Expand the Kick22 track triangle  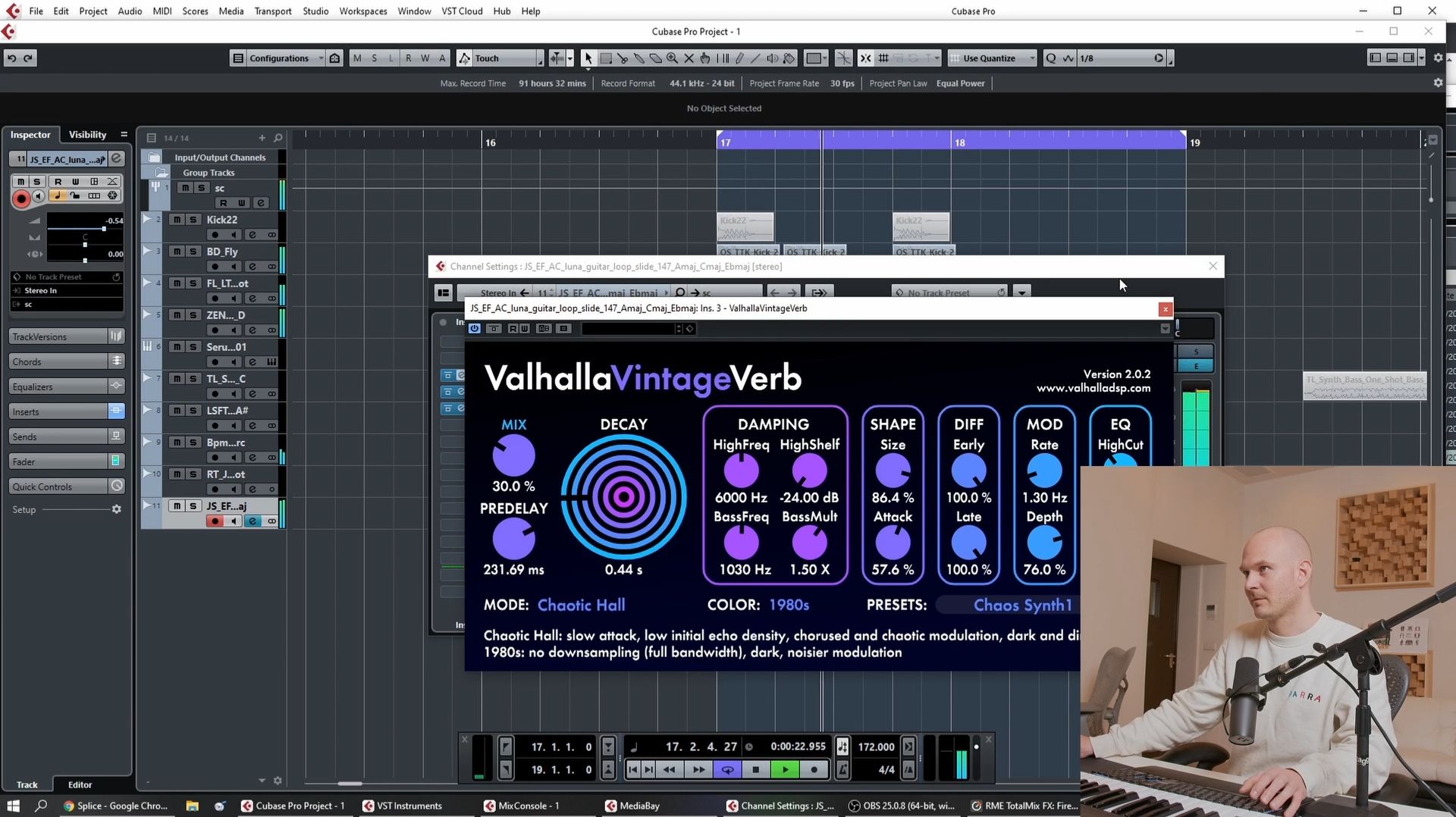pyautogui.click(x=147, y=219)
